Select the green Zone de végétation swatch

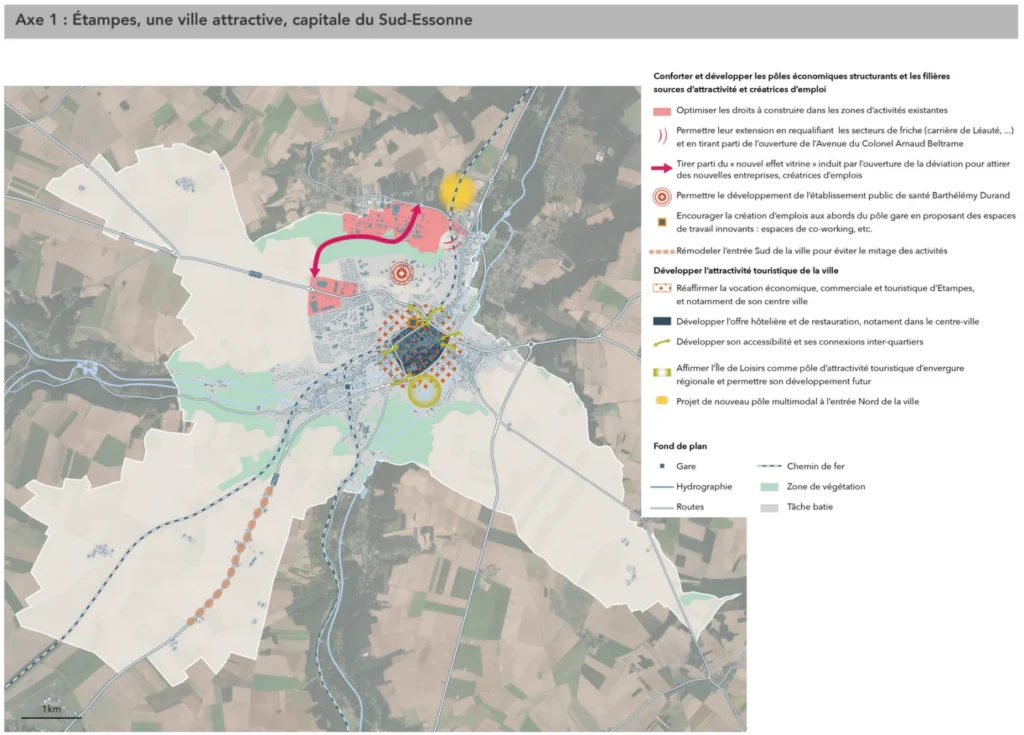pyautogui.click(x=770, y=487)
